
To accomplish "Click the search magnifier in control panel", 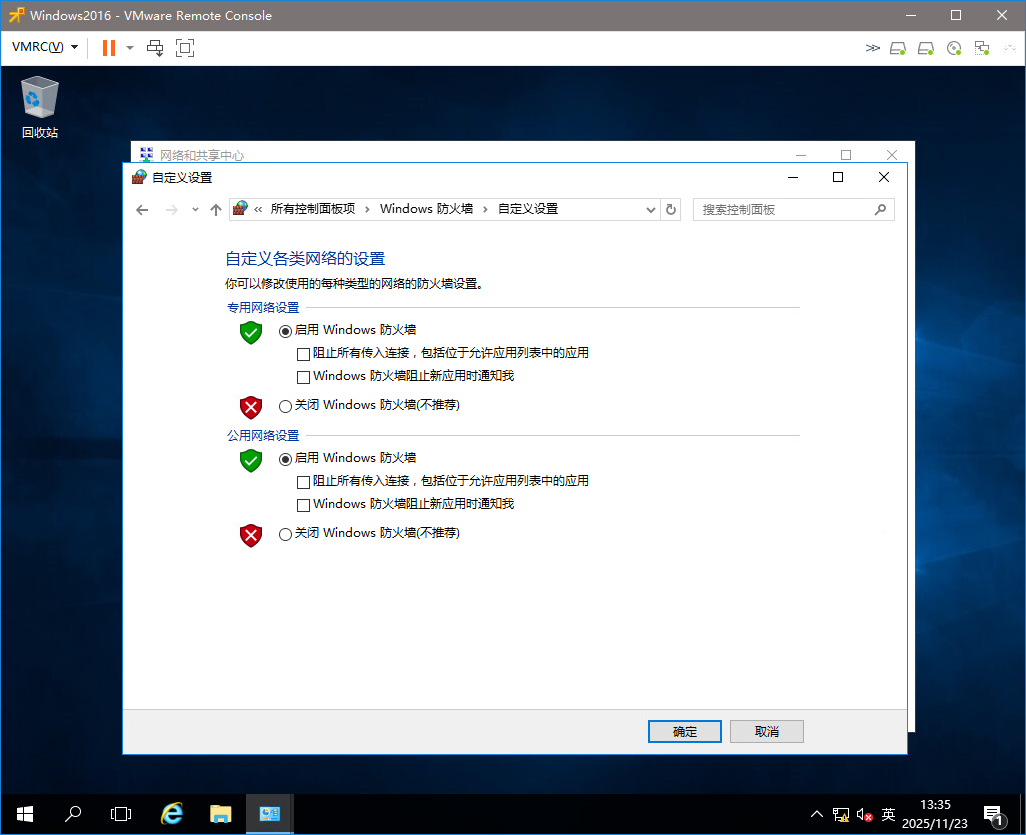I will pos(881,209).
